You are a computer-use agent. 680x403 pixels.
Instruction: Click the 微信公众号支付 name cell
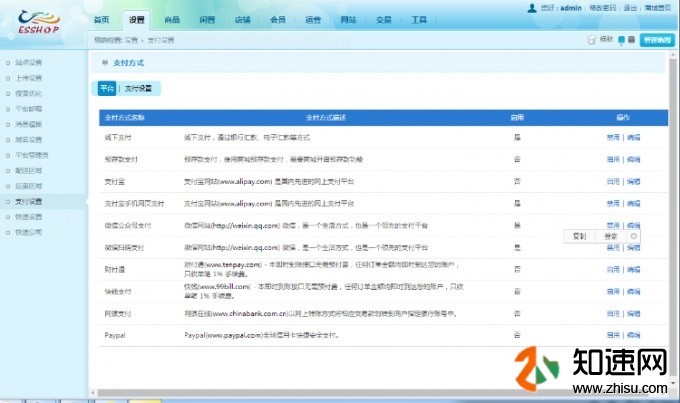(128, 226)
